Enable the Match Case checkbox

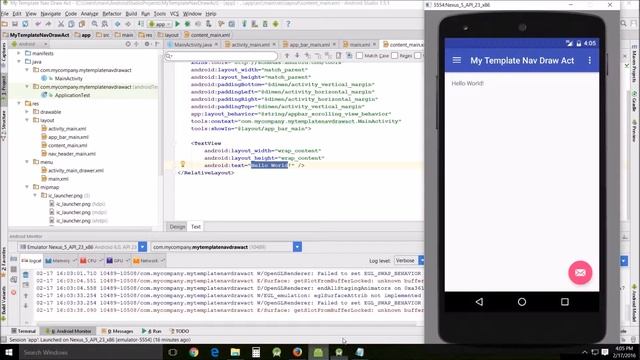pos(359,56)
